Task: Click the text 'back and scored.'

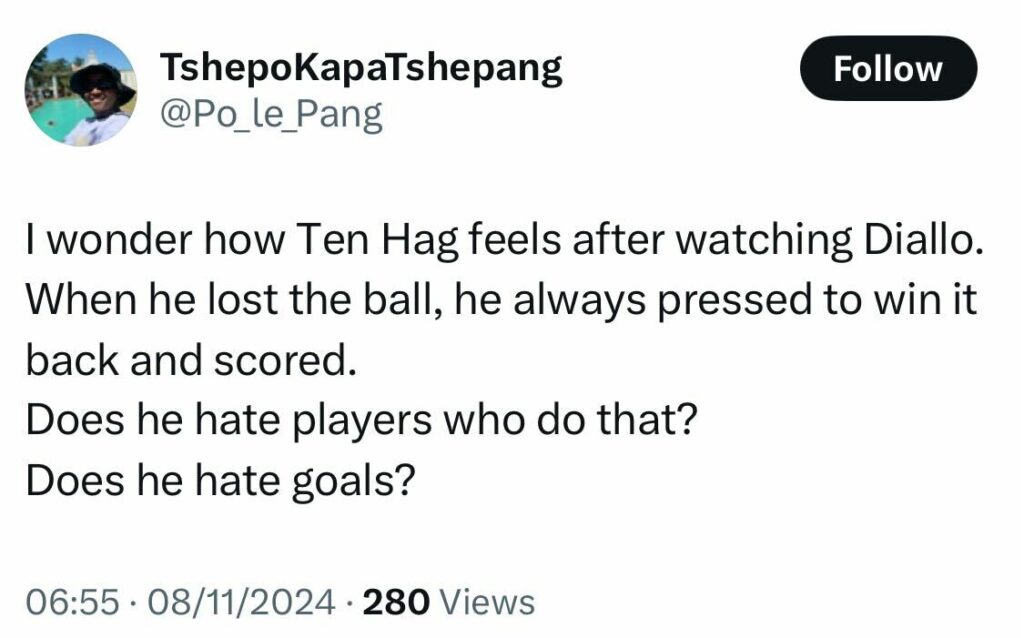Action: (x=190, y=362)
